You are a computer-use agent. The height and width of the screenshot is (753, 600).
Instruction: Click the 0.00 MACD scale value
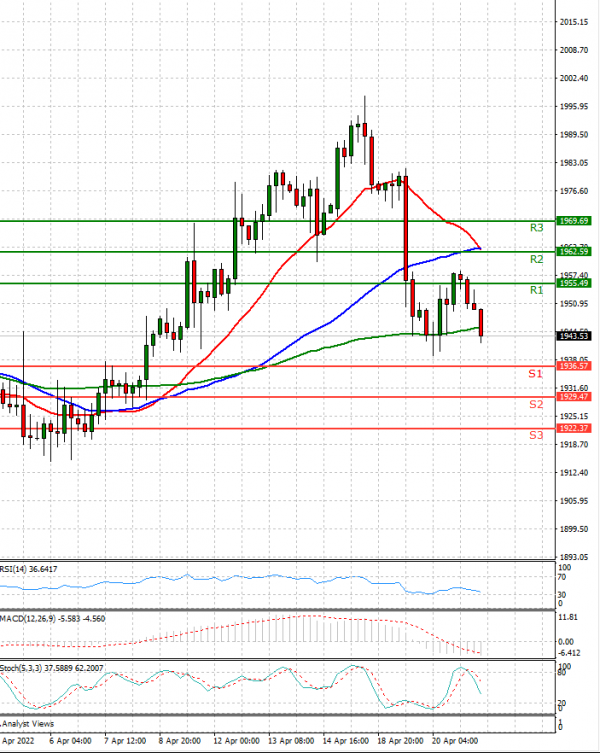(566, 642)
